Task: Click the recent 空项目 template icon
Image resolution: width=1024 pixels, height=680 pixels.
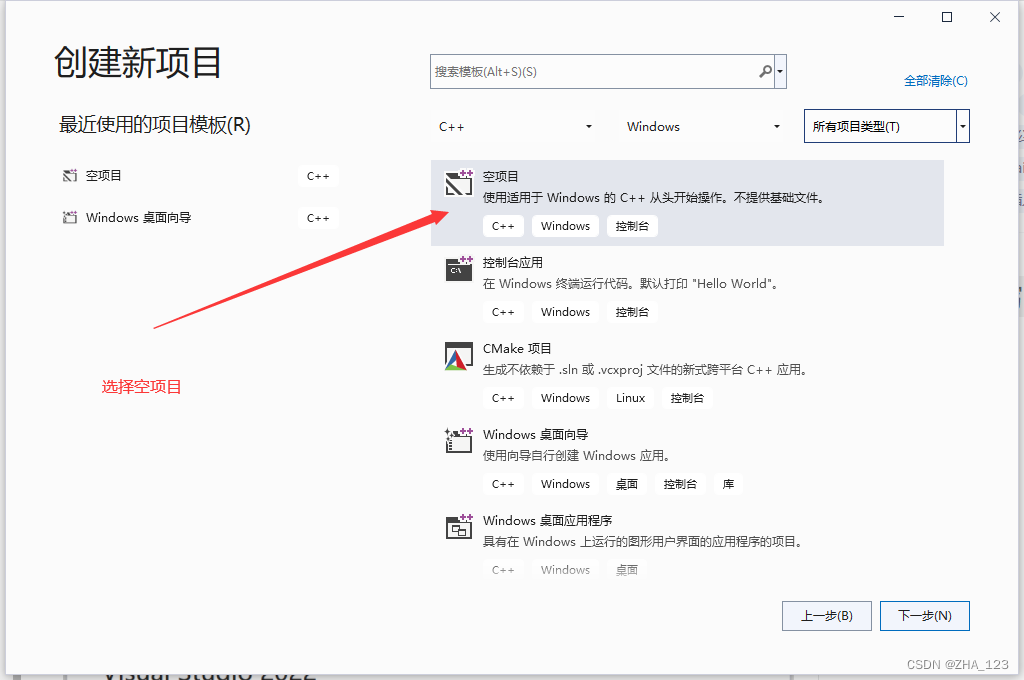Action: tap(70, 176)
